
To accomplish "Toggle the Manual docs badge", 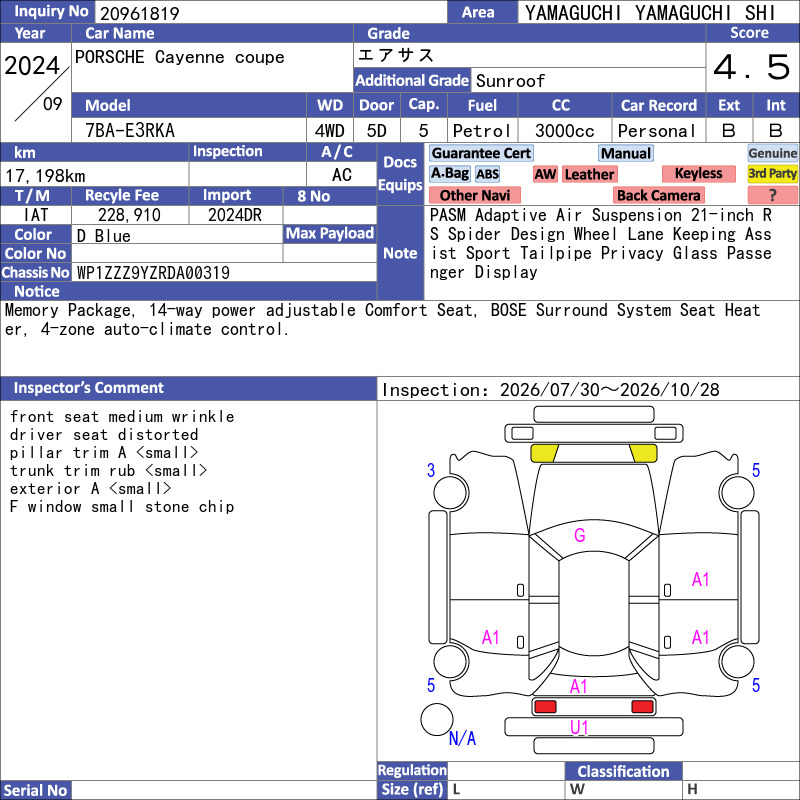I will (626, 154).
